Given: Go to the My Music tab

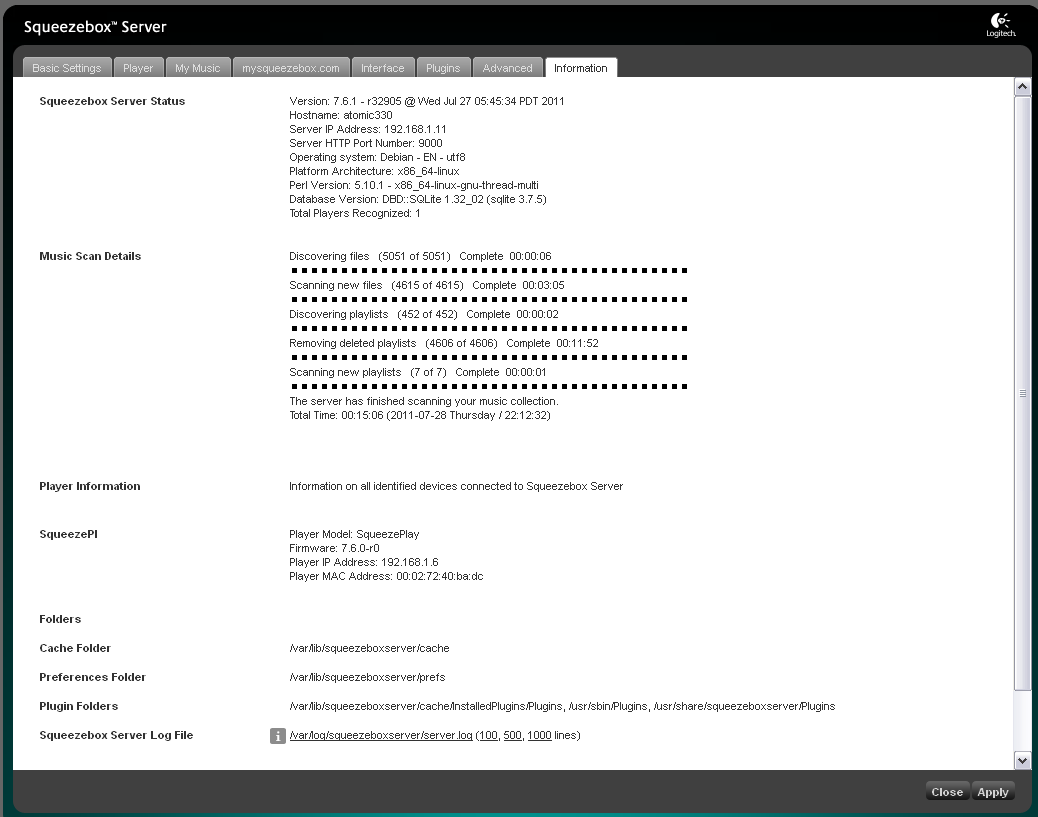Looking at the screenshot, I should [197, 68].
